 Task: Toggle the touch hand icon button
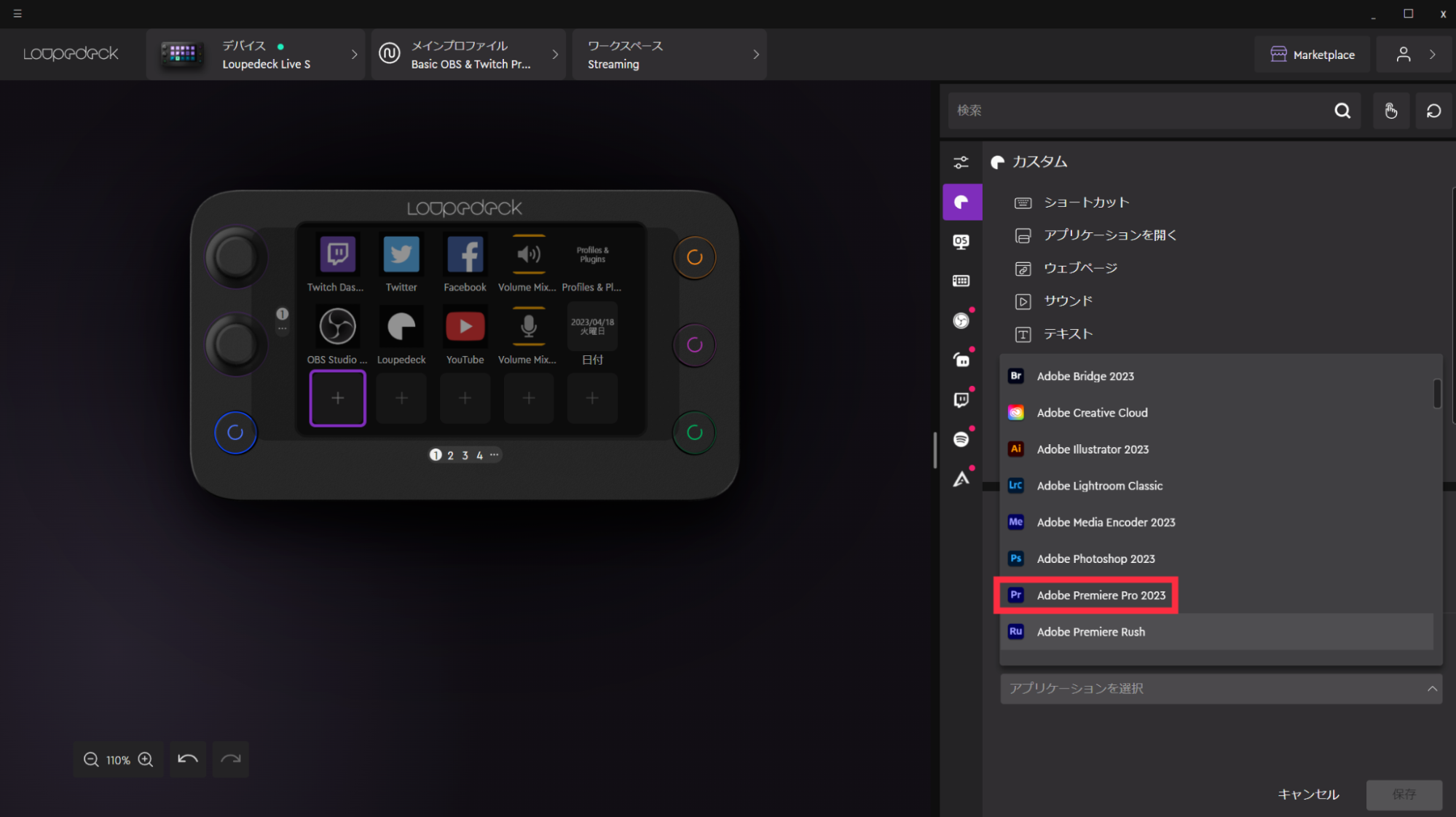pyautogui.click(x=1390, y=111)
